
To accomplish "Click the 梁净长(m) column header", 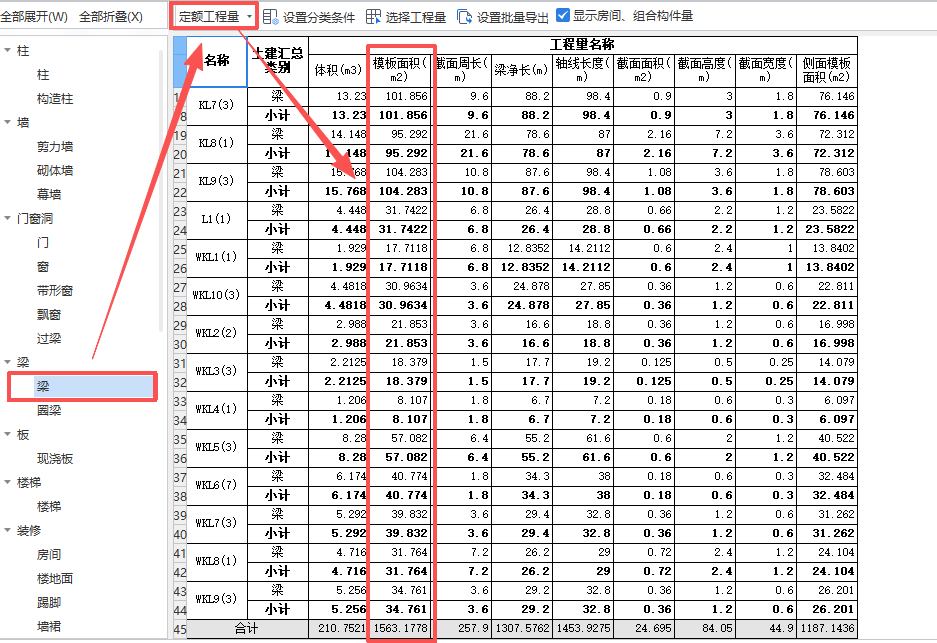I will [521, 70].
